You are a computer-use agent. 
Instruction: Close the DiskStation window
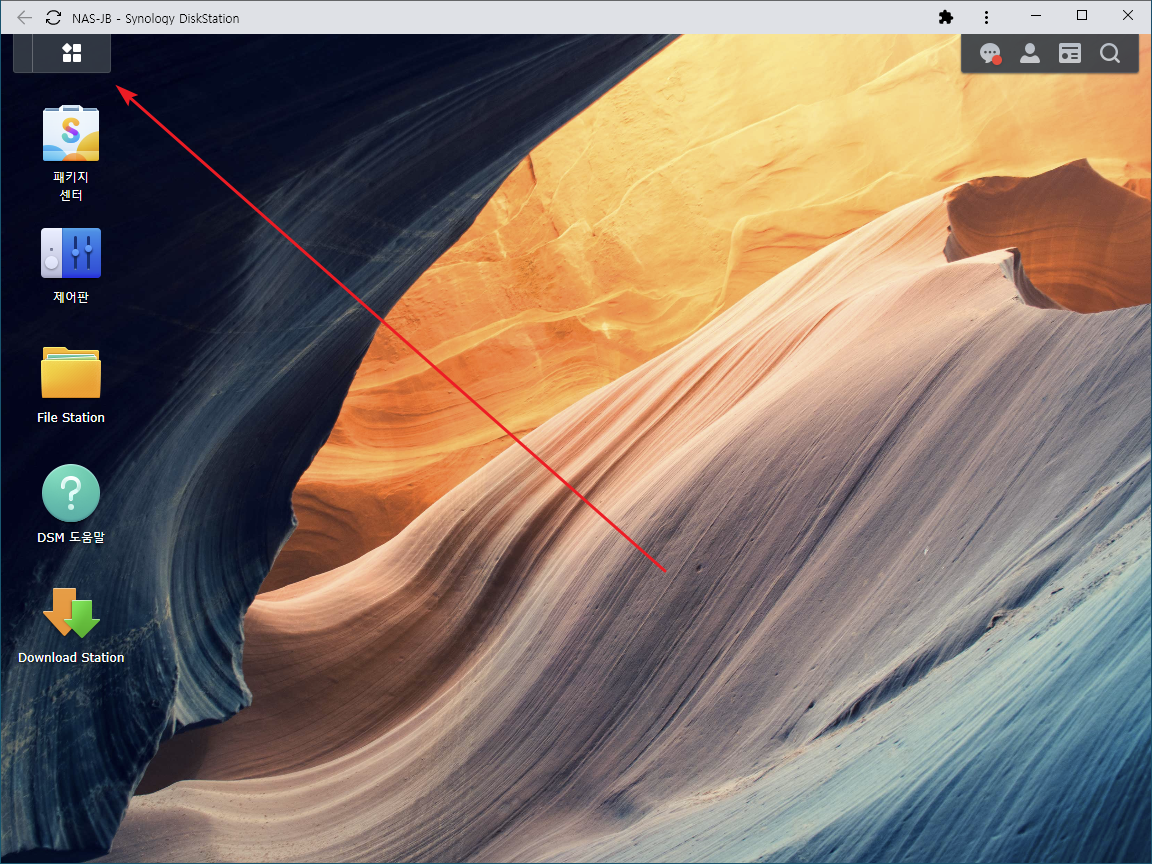pos(1128,15)
